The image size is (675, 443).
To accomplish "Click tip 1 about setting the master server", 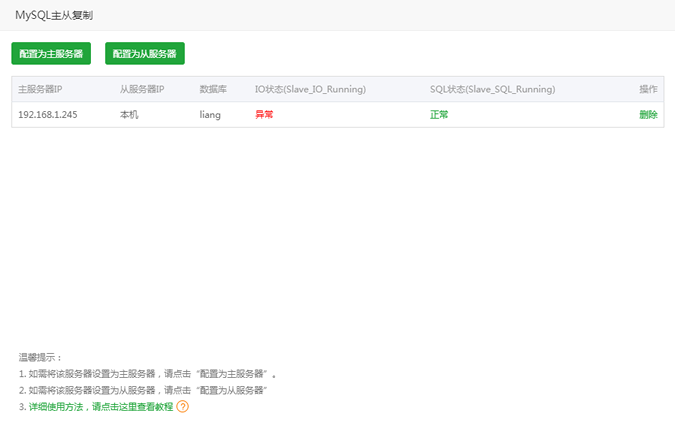I will coord(147,373).
